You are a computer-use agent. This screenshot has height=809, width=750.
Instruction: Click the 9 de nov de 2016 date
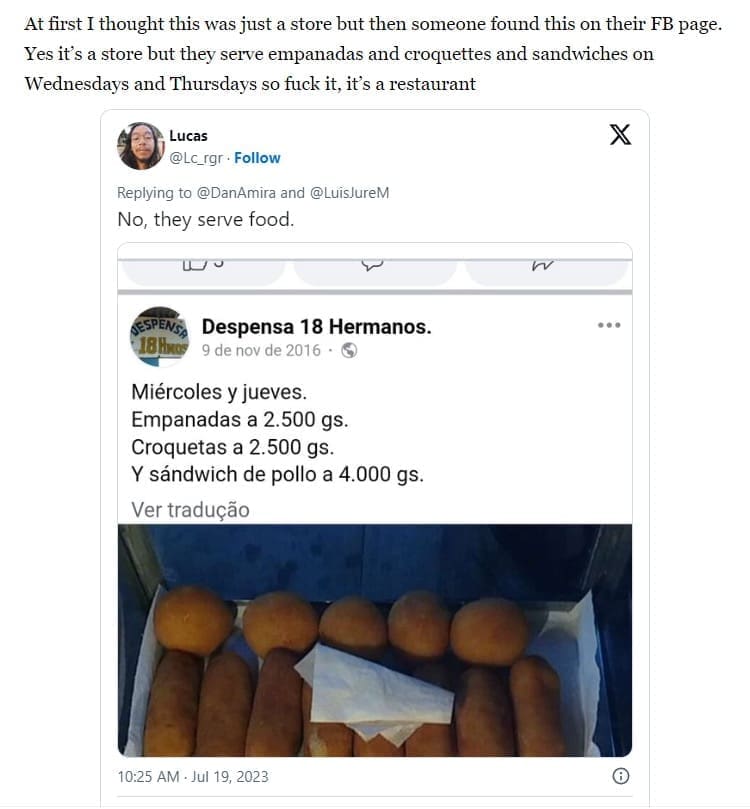[261, 351]
